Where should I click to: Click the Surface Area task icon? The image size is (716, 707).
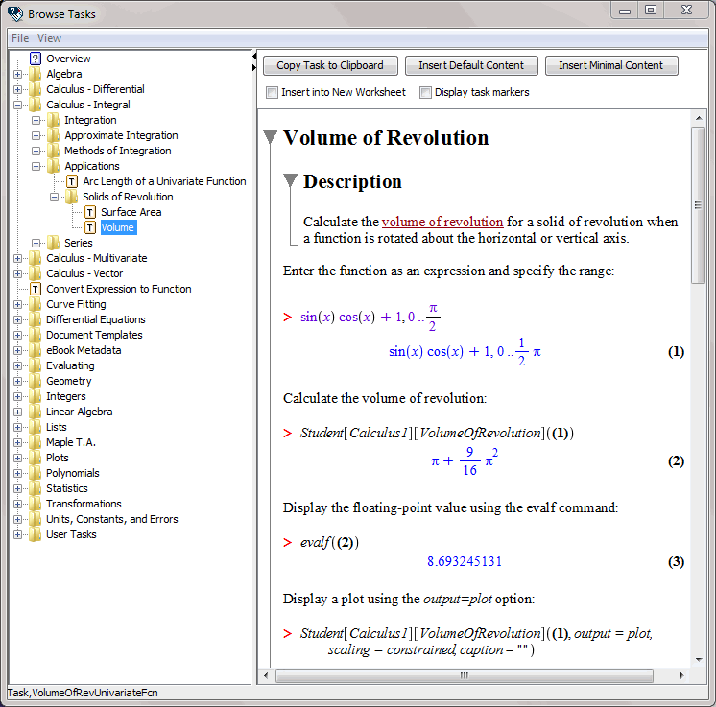pos(91,212)
